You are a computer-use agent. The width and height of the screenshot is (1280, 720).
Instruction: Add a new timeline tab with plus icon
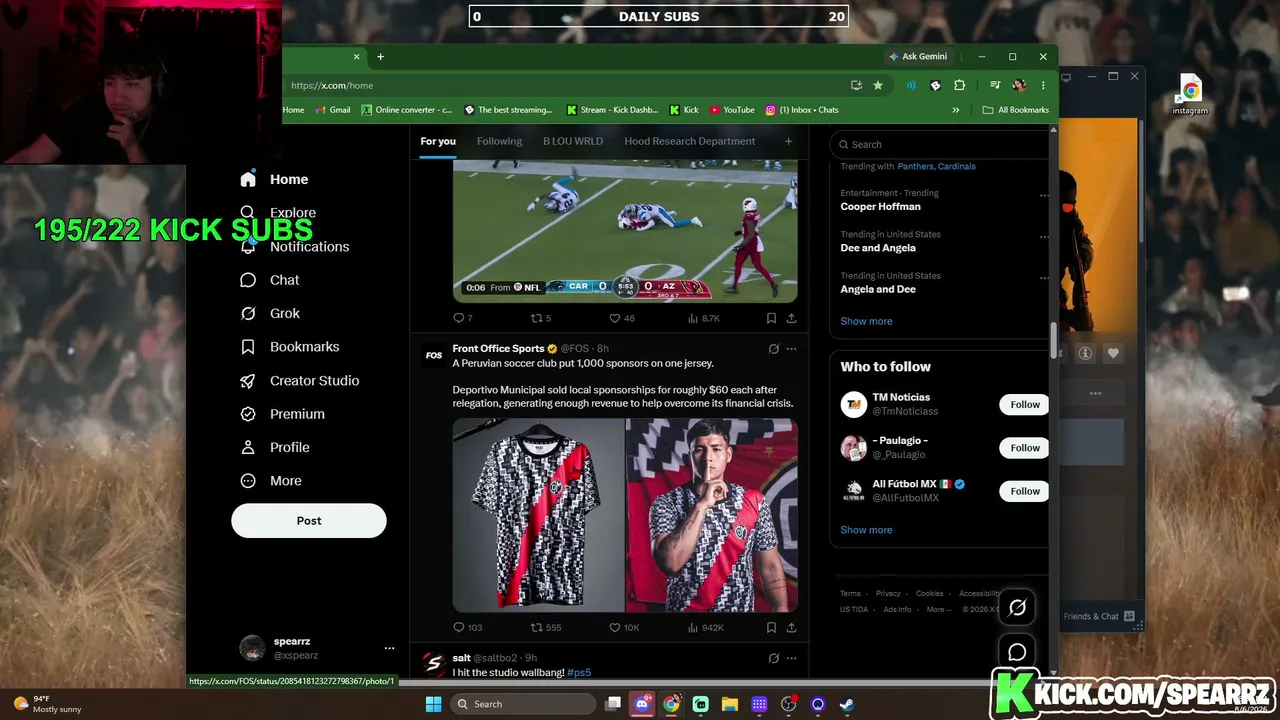[x=788, y=141]
